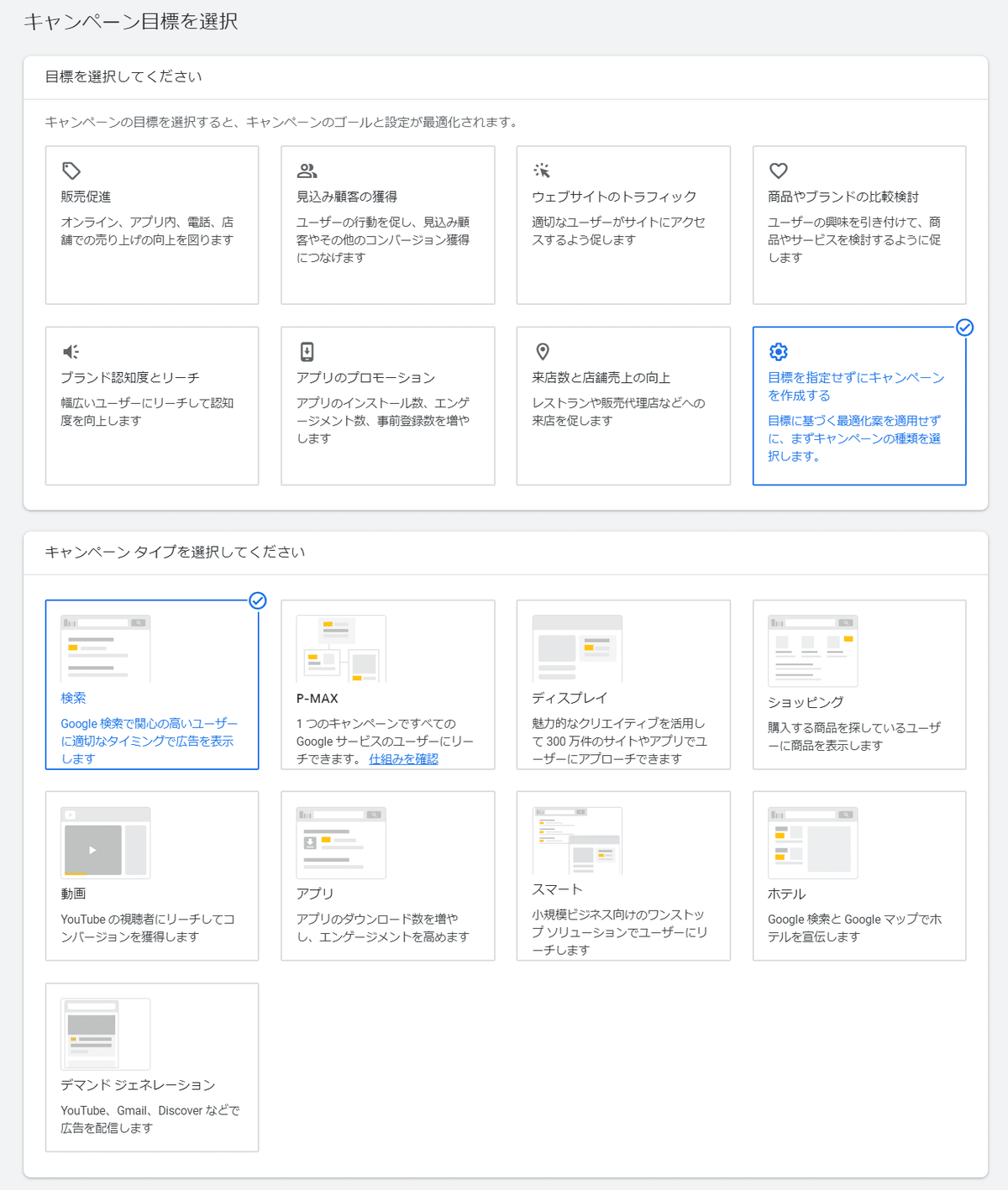Choose 商品やブランドの比較検討 goal title

pos(843,197)
